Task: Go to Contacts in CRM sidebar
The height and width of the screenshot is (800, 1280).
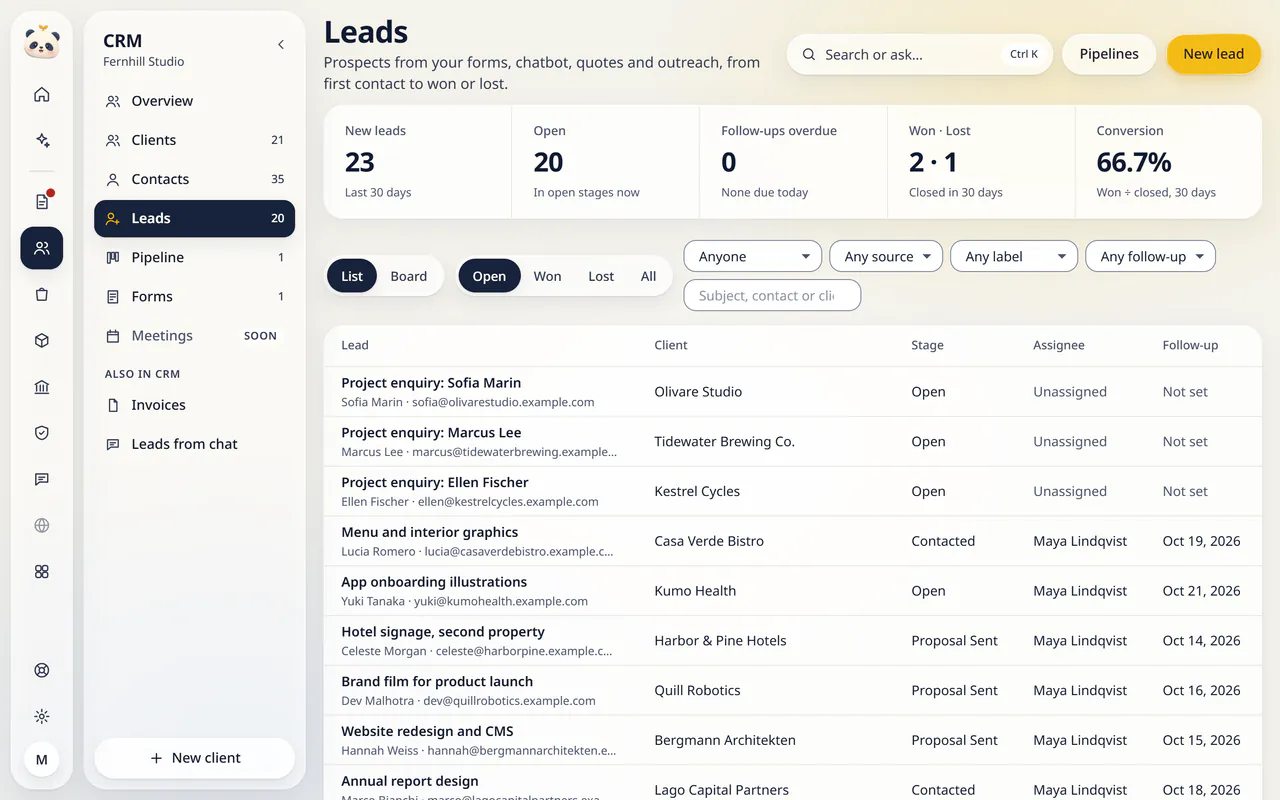Action: [194, 179]
